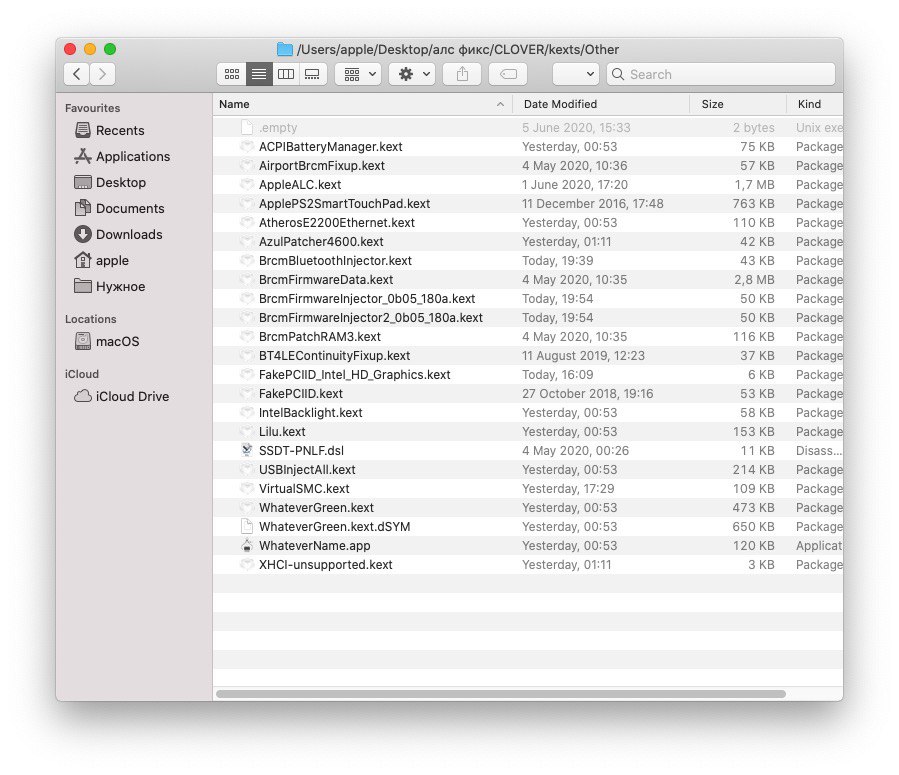Select BrcmPatchRAM3.kext
Image resolution: width=899 pixels, height=775 pixels.
[x=527, y=336]
